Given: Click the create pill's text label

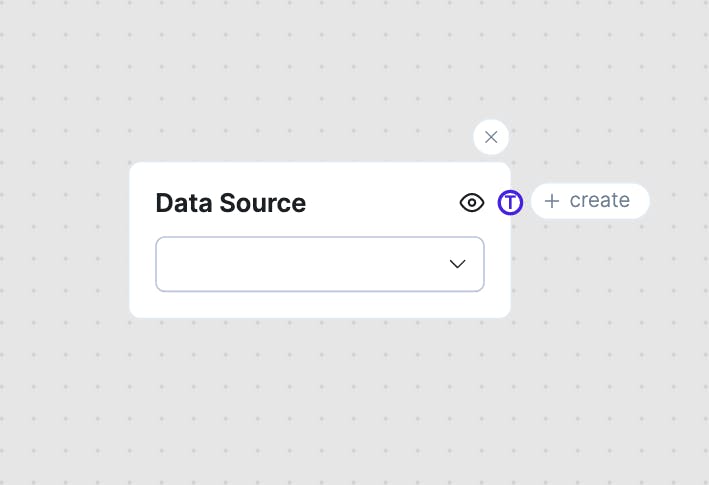Looking at the screenshot, I should pos(600,200).
